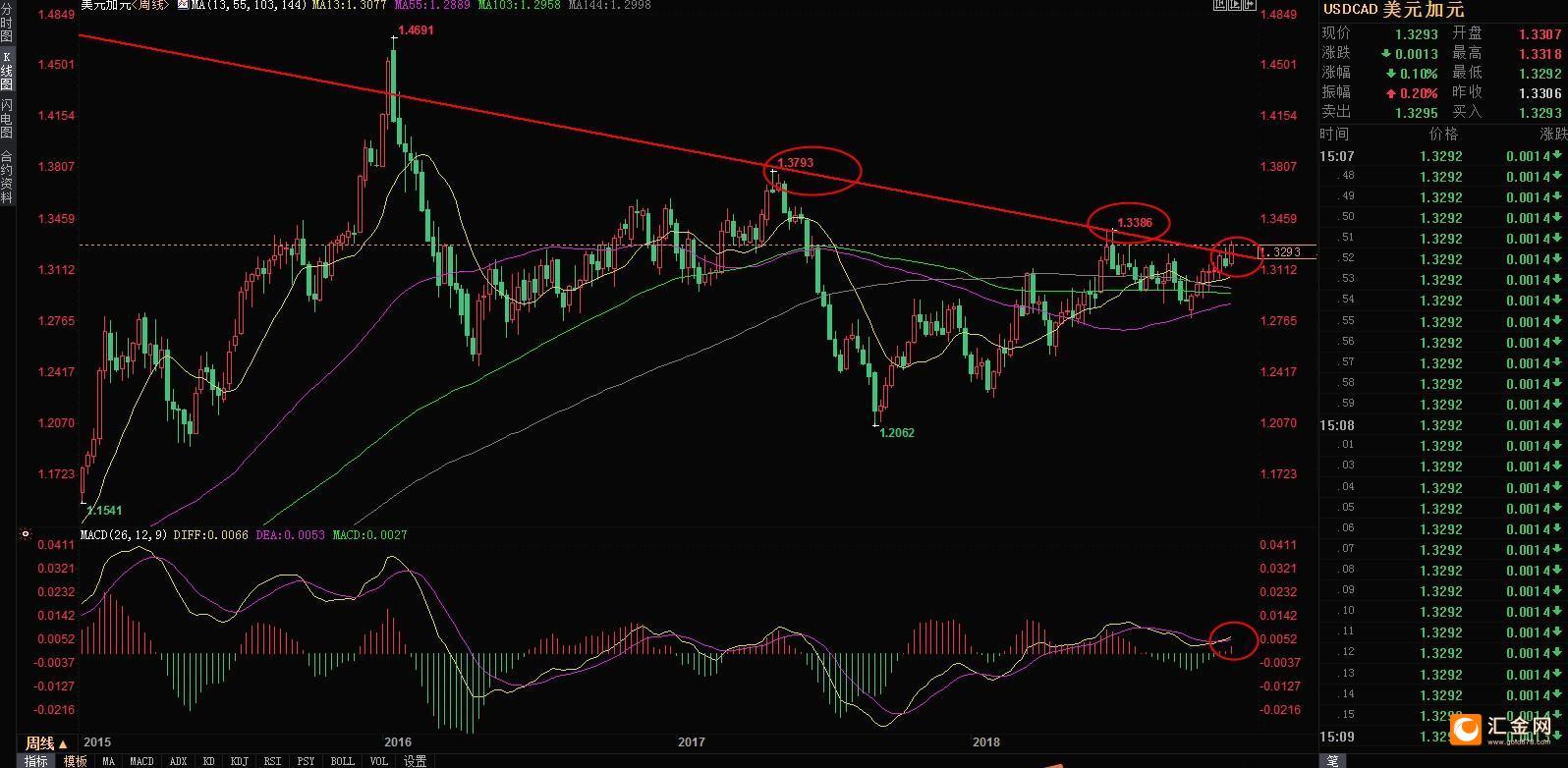This screenshot has height=768, width=1568.
Task: Apply the ADX indicator
Action: coord(178,761)
